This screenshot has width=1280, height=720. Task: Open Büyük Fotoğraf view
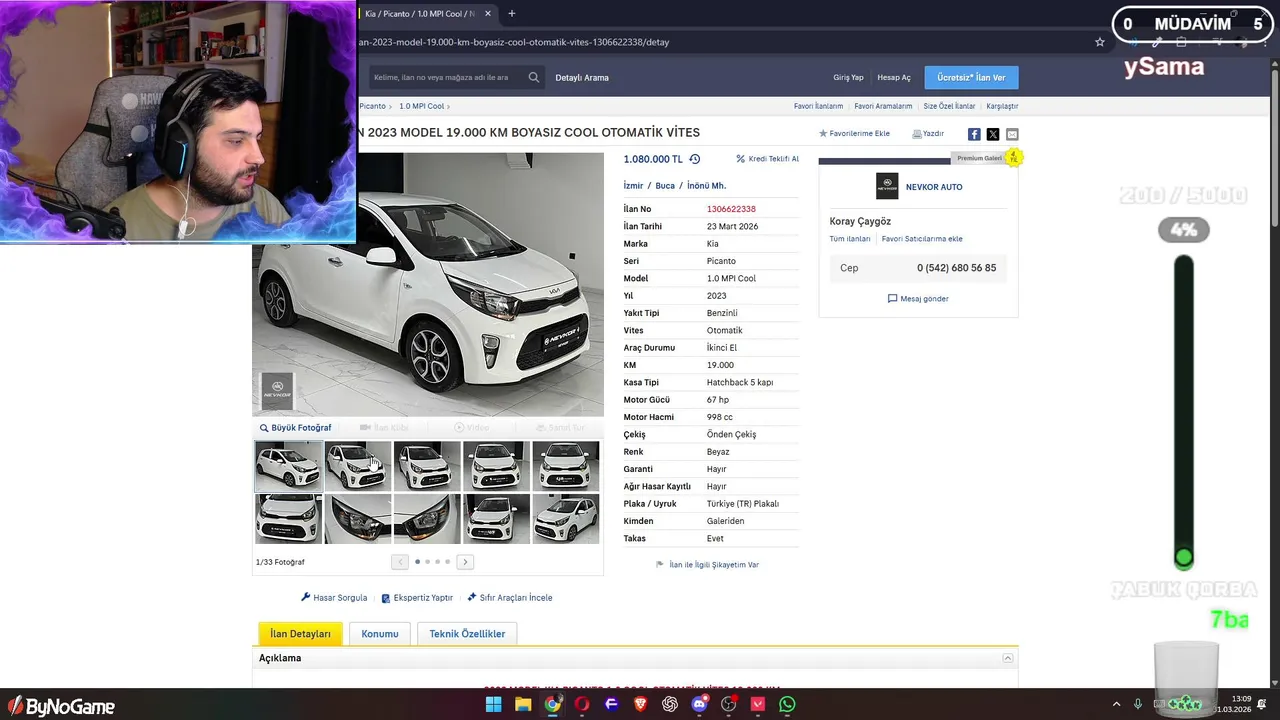click(295, 428)
